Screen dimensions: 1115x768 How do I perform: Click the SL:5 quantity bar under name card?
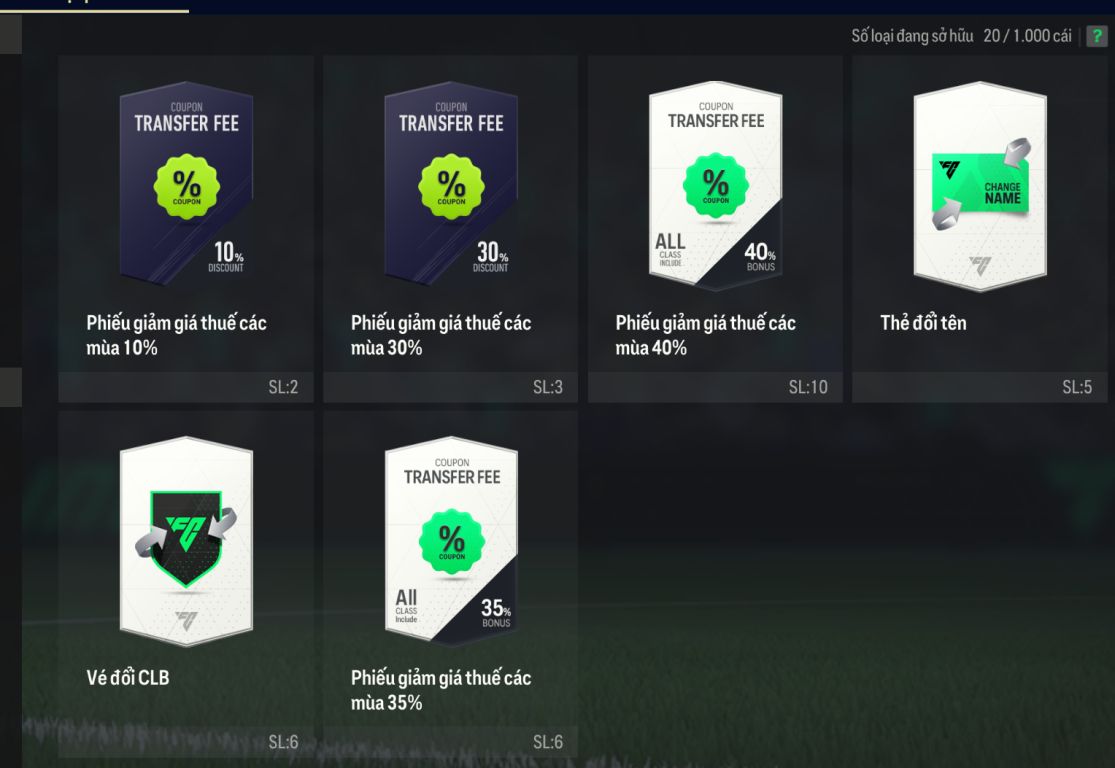tap(980, 387)
